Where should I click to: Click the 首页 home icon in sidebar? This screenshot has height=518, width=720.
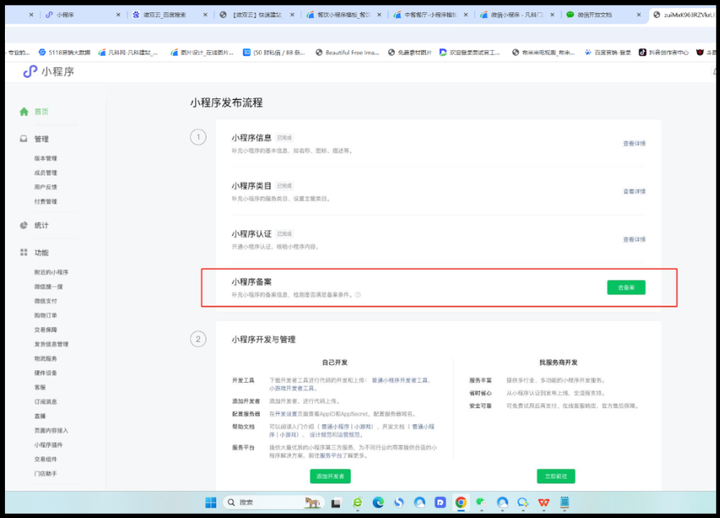[x=24, y=111]
